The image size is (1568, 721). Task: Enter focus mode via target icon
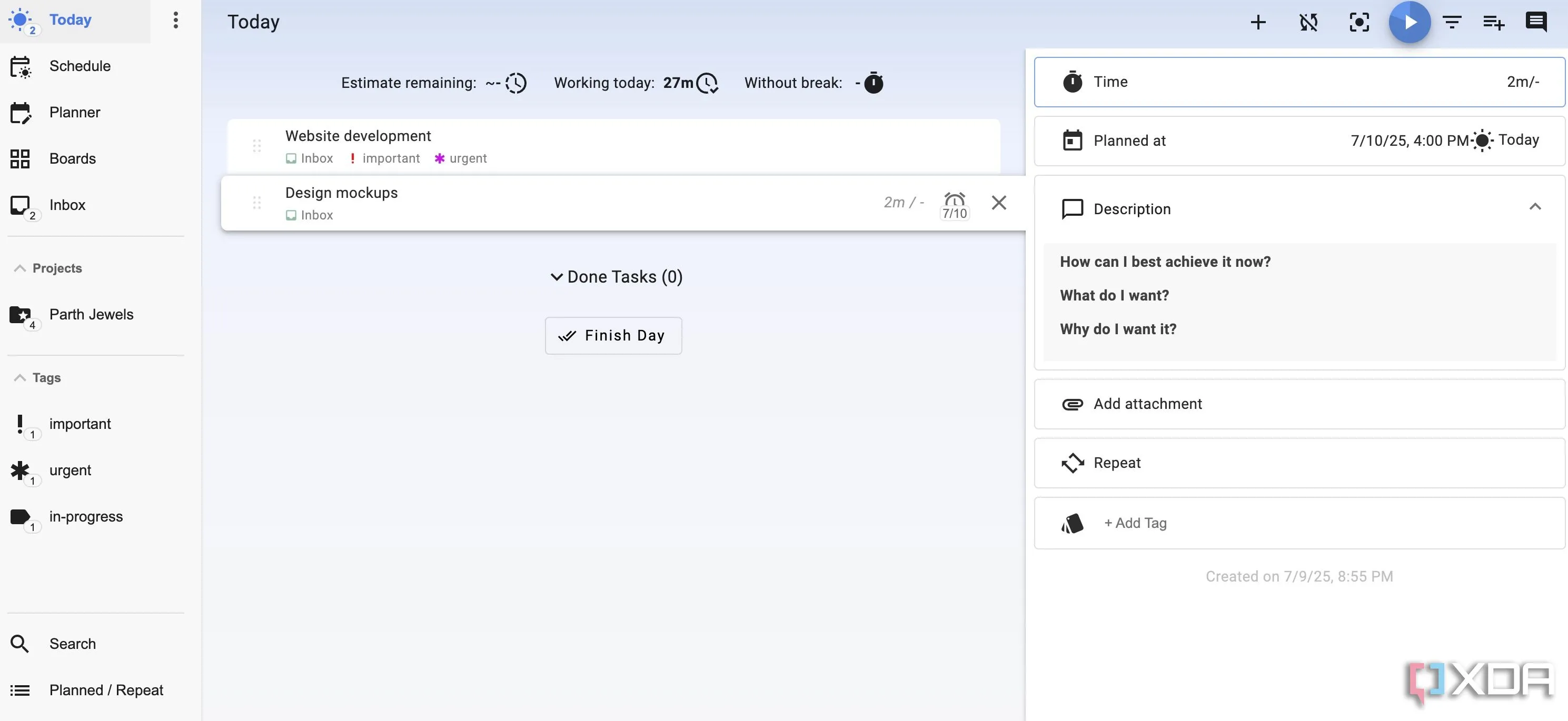pyautogui.click(x=1358, y=23)
